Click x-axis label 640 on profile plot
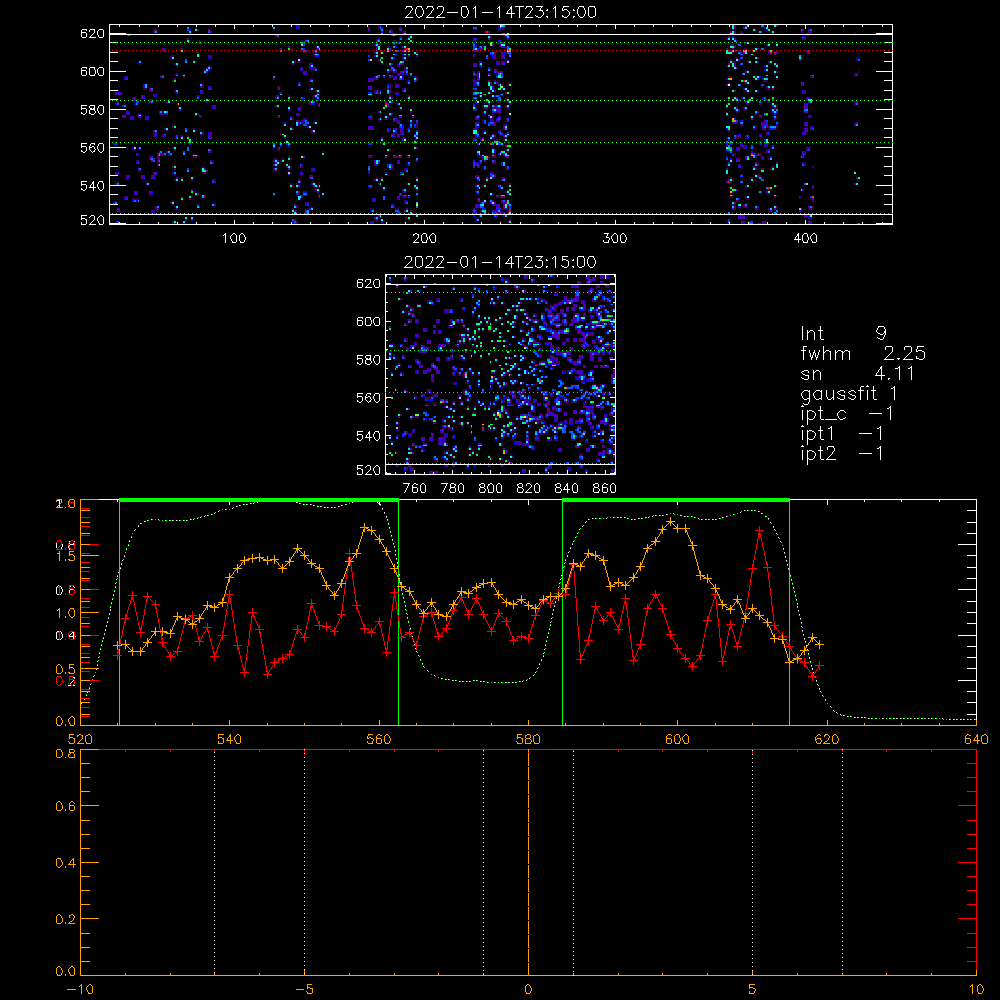 (x=976, y=739)
